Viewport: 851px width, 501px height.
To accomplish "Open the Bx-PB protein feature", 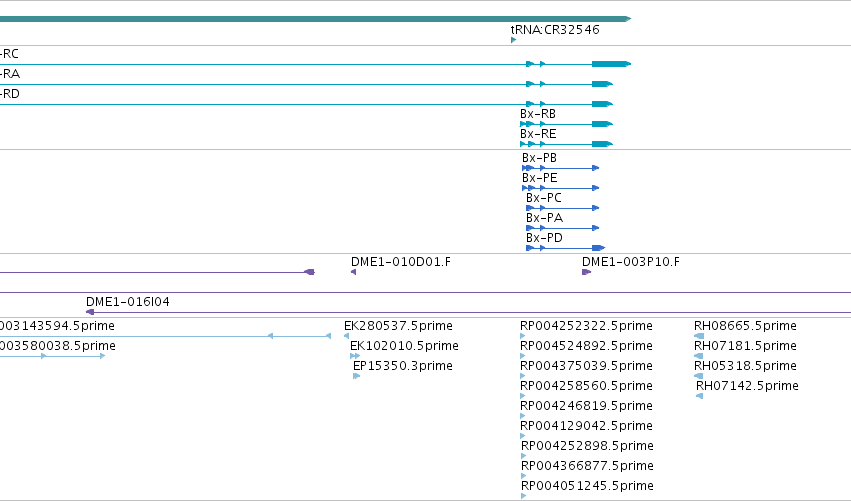I will 539,158.
